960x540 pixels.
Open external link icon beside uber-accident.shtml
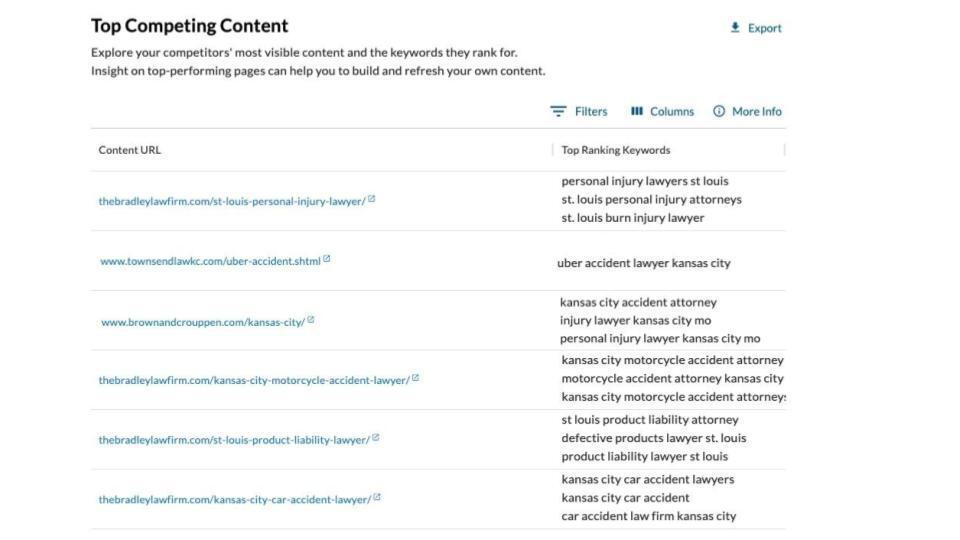tap(327, 259)
